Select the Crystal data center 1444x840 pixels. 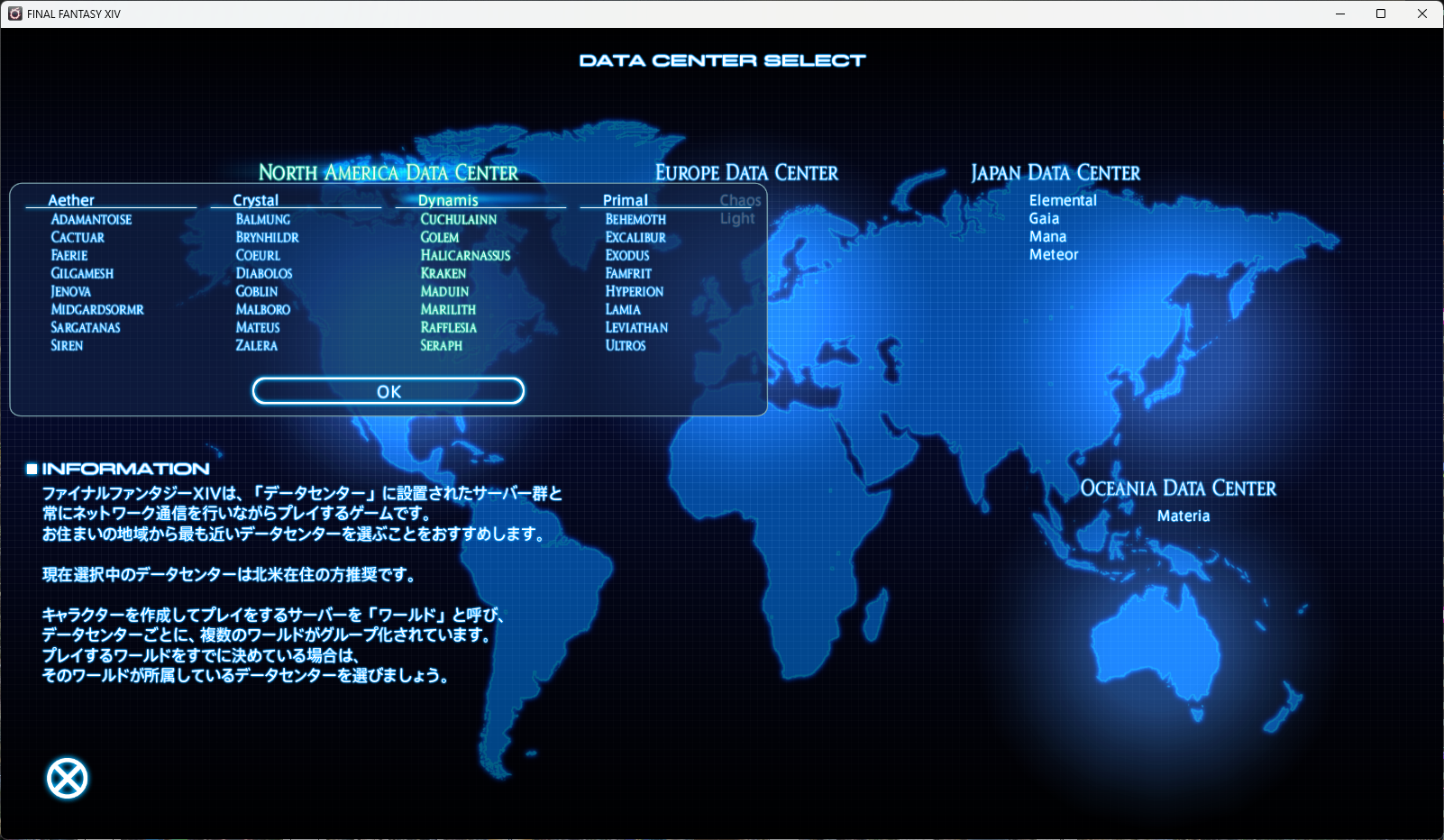[x=256, y=200]
